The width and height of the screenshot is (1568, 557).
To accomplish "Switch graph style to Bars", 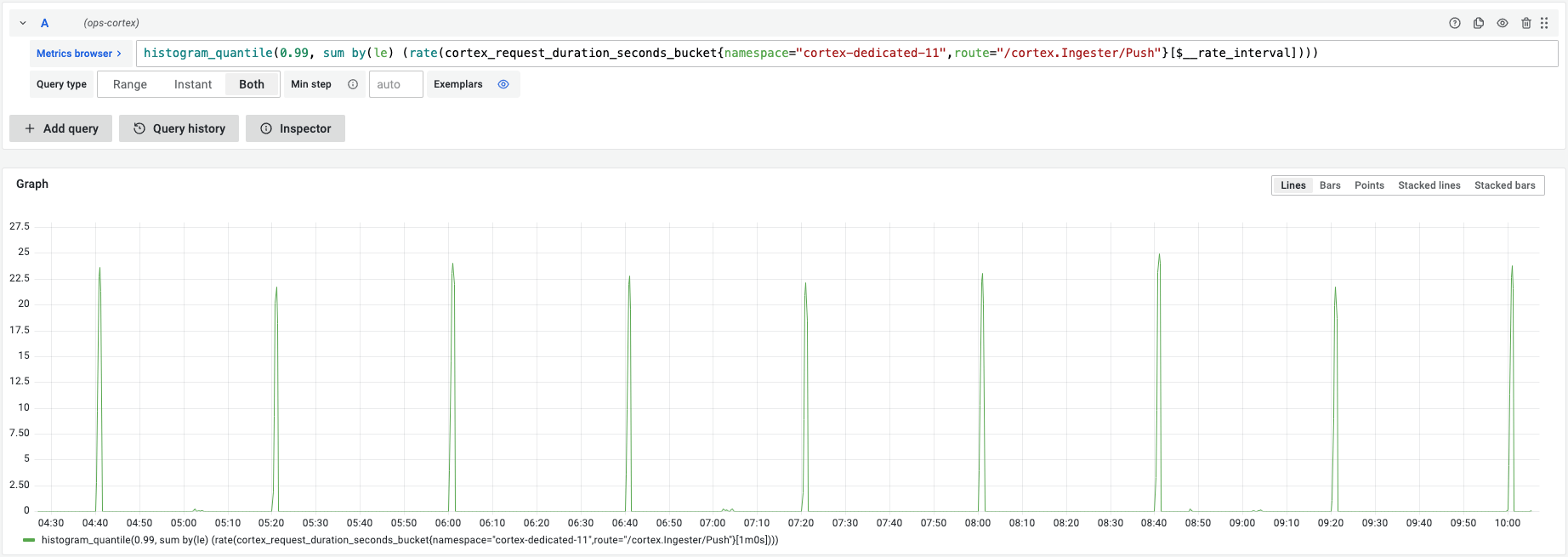I will (1330, 185).
